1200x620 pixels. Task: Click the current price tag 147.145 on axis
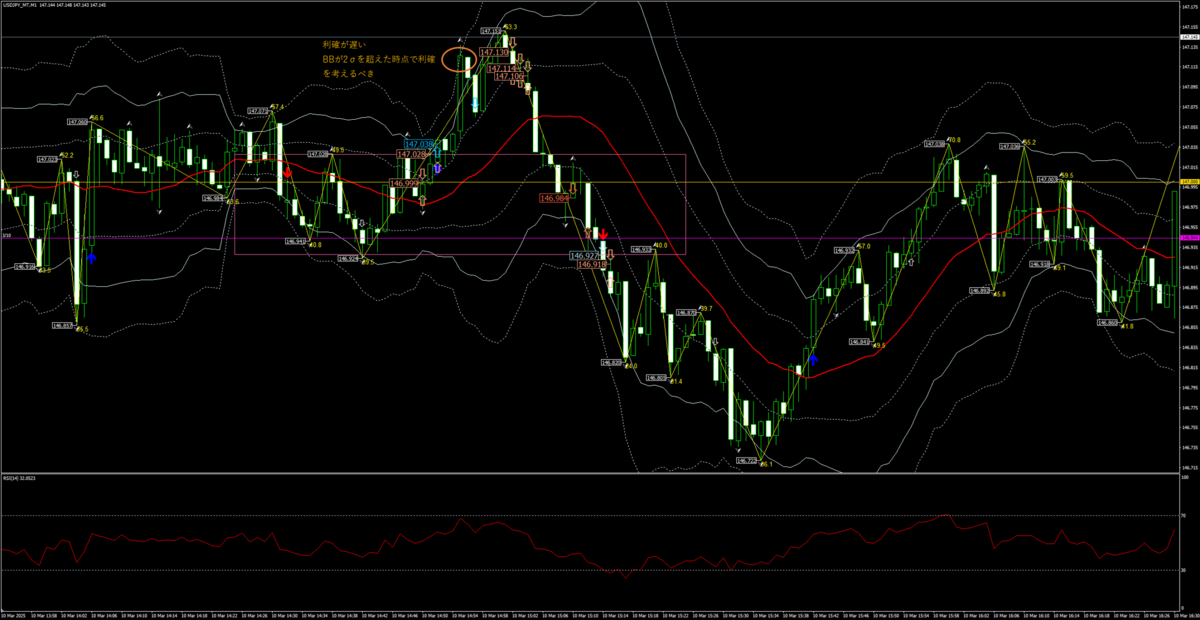[1190, 36]
